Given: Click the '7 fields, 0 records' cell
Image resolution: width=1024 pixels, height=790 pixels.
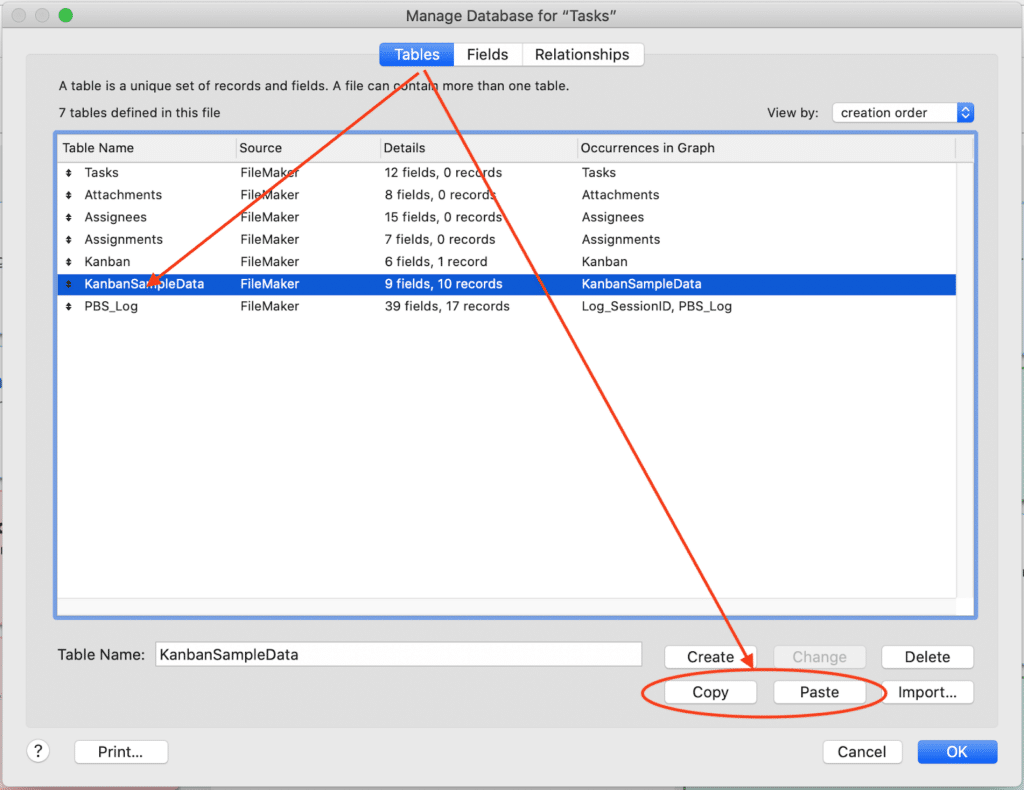Looking at the screenshot, I should (x=440, y=240).
